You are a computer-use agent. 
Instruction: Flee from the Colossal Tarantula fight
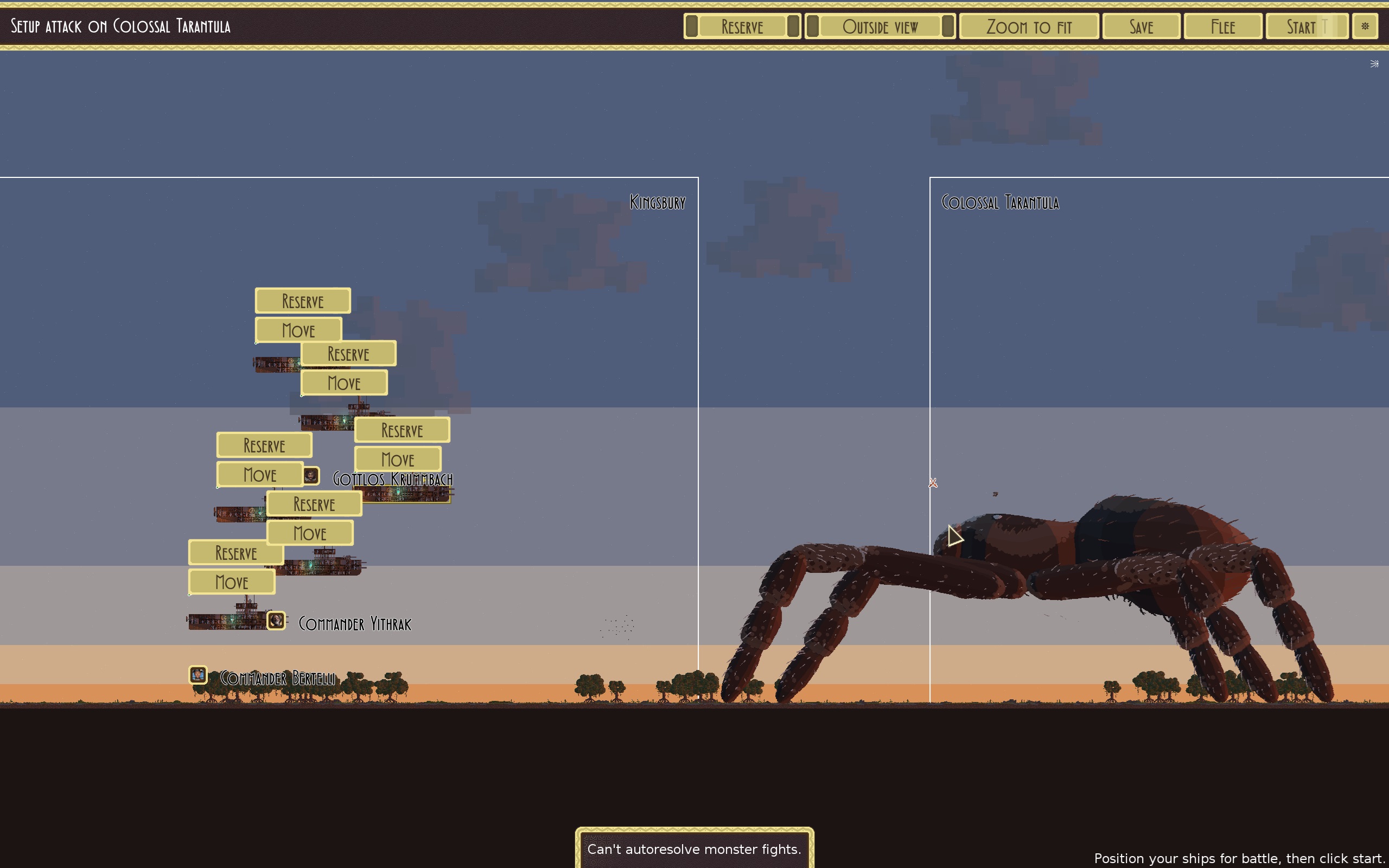coord(1222,27)
